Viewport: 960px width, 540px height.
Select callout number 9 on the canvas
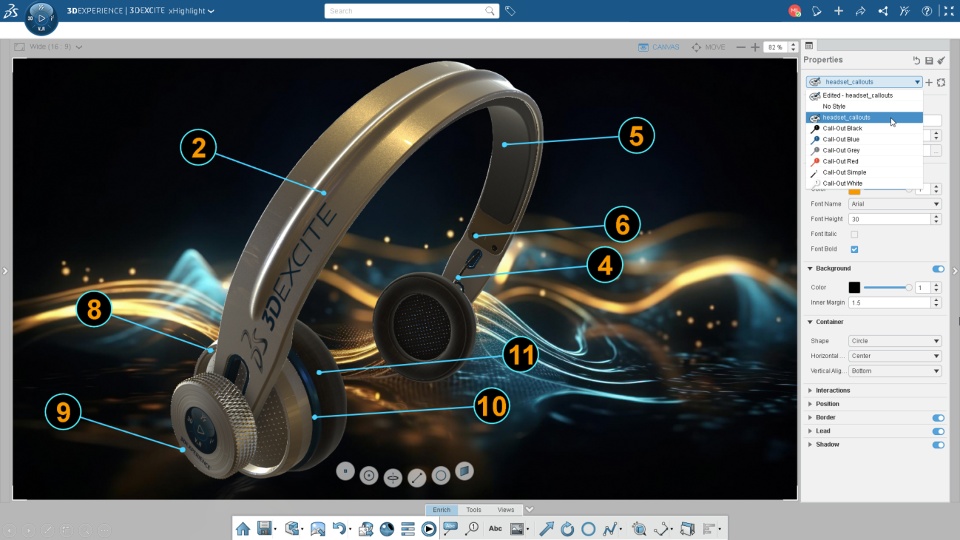click(63, 411)
